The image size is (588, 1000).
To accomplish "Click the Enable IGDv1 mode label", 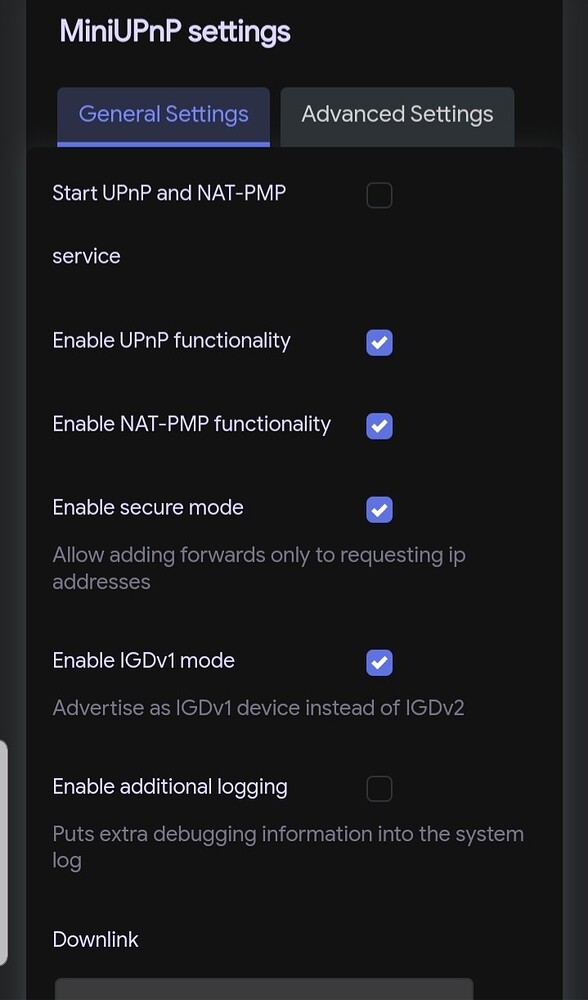I will coord(143,660).
